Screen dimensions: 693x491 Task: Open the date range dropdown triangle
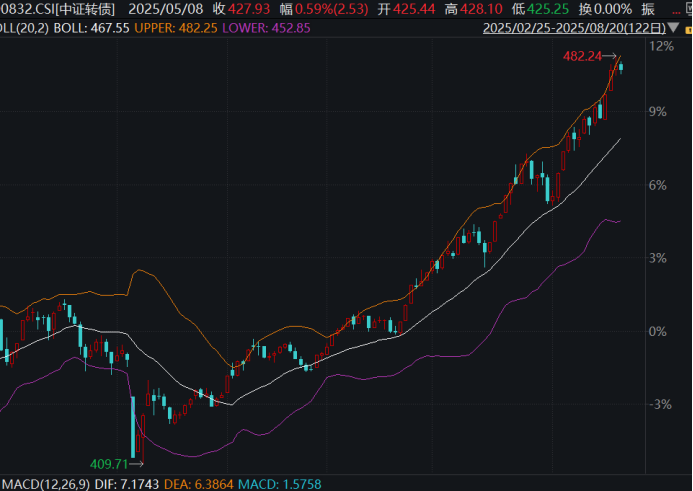pos(674,28)
